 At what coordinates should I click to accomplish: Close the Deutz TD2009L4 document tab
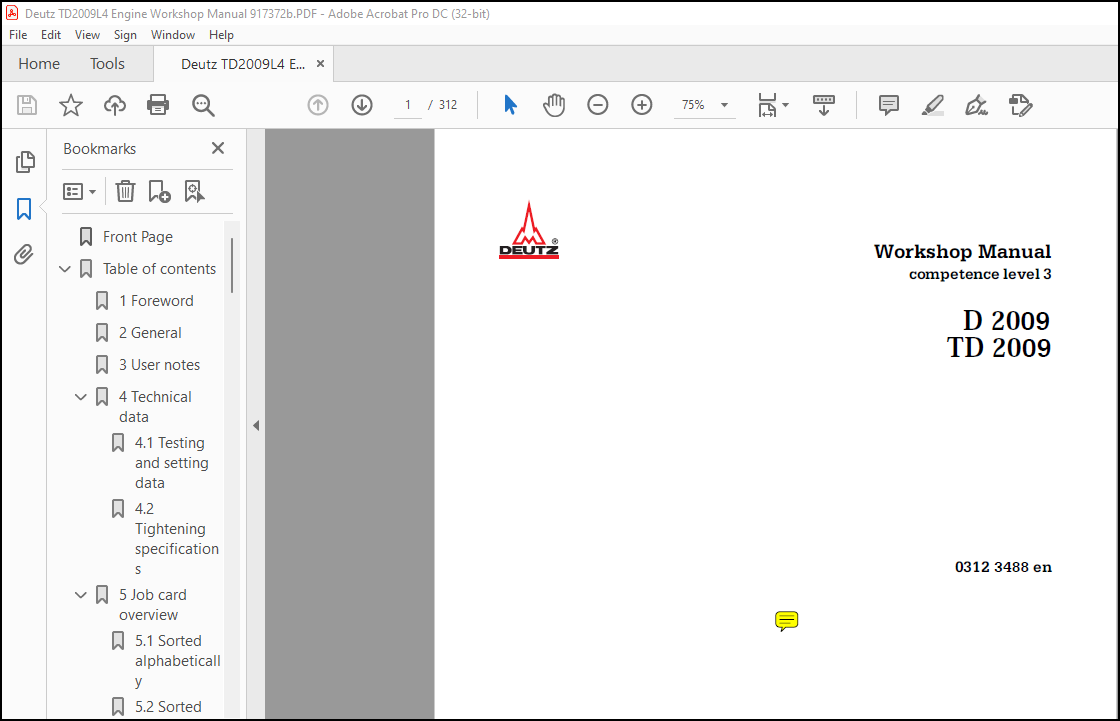pos(321,64)
